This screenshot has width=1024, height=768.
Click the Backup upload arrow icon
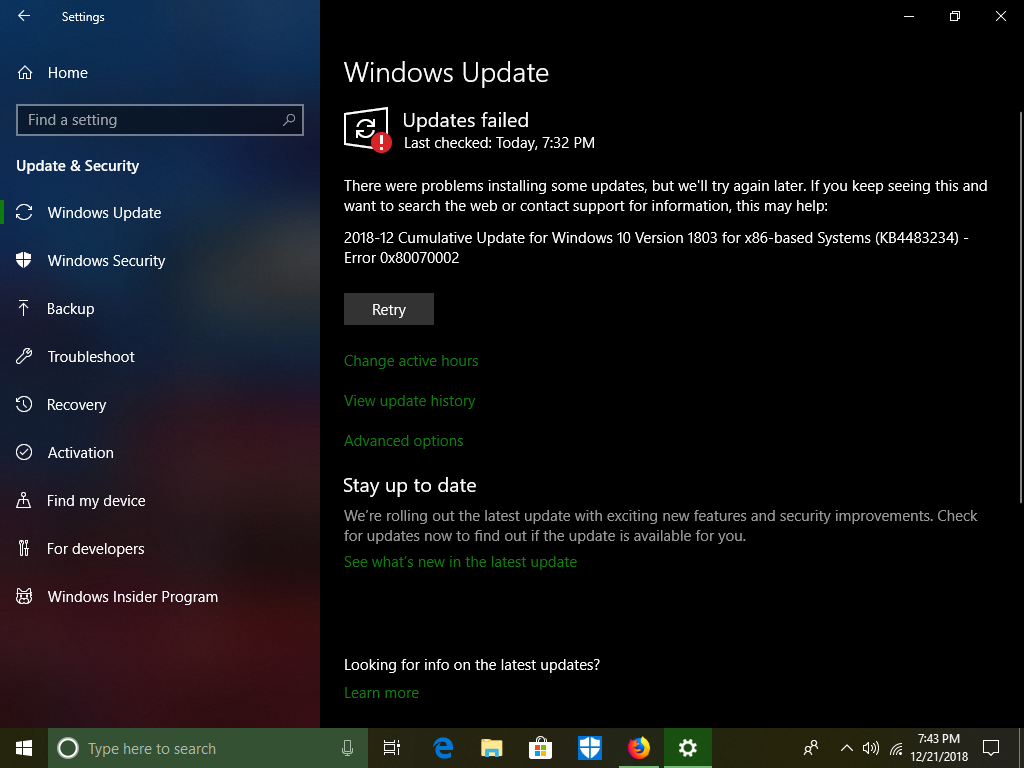tap(24, 308)
